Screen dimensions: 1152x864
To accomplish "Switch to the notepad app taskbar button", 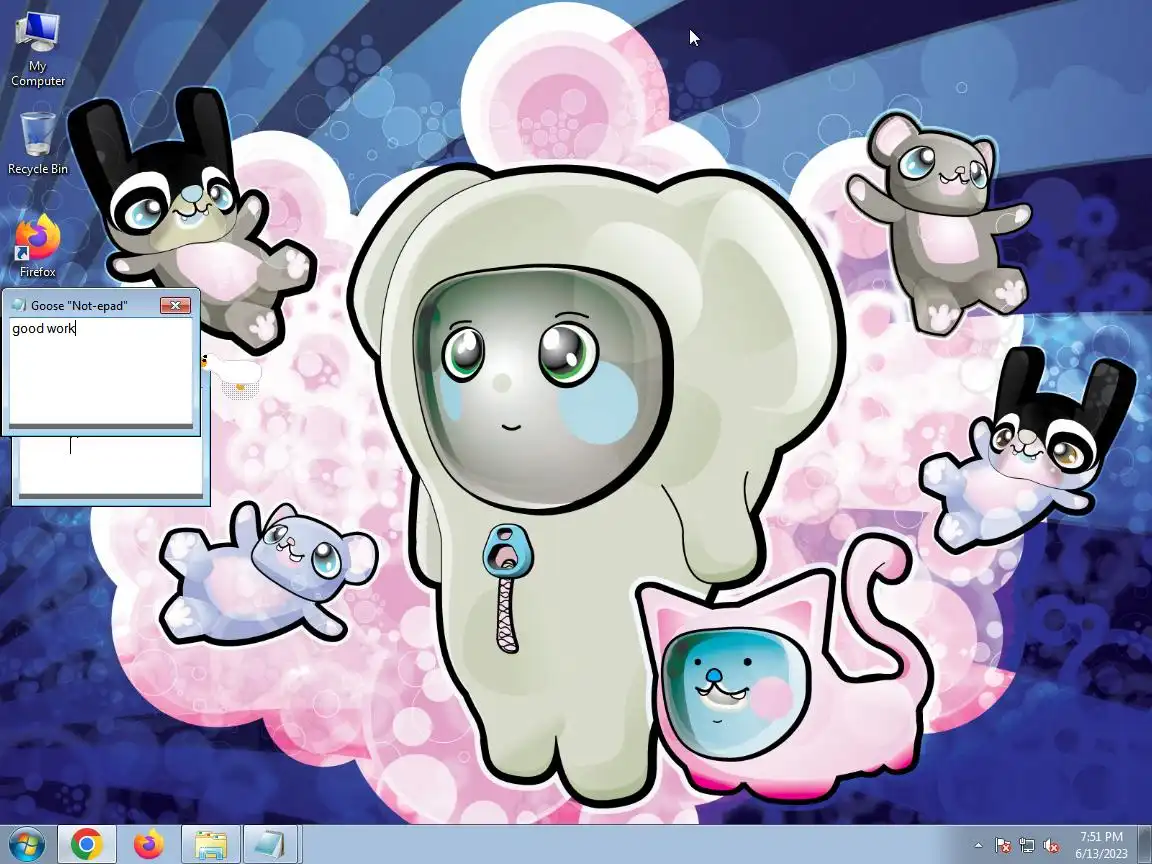I will click(x=270, y=844).
